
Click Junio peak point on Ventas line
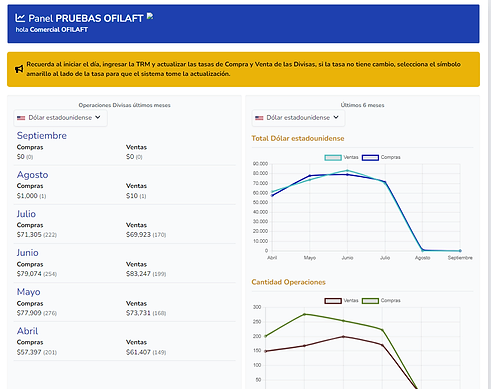click(x=347, y=171)
